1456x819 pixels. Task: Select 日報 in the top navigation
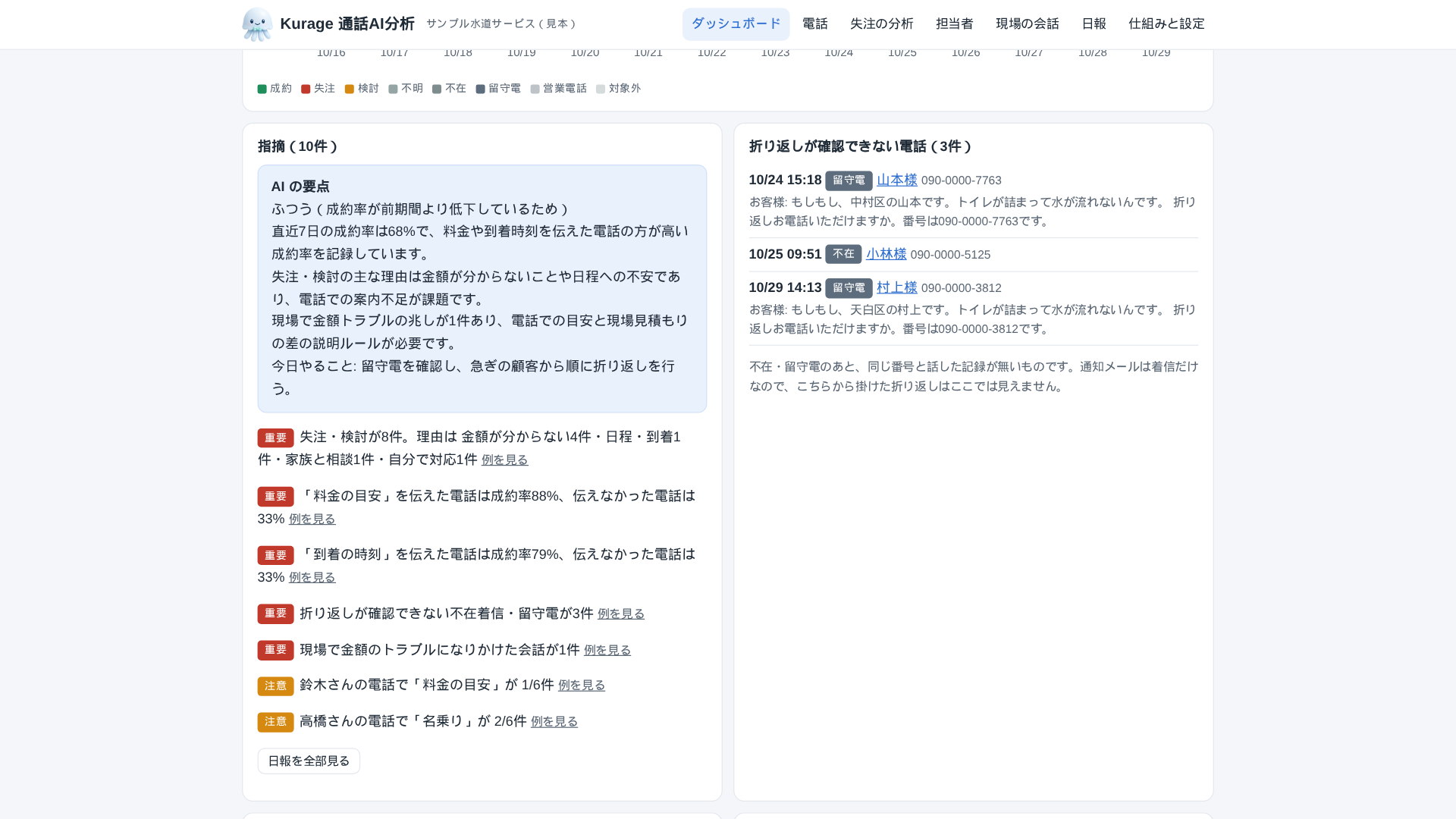[1094, 24]
